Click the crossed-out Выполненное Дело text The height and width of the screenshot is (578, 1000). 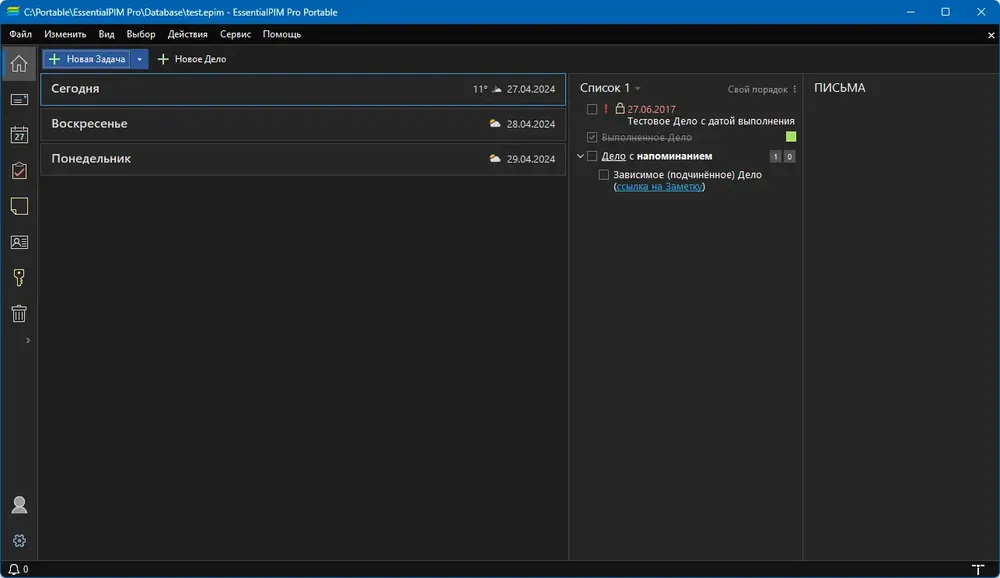647,137
